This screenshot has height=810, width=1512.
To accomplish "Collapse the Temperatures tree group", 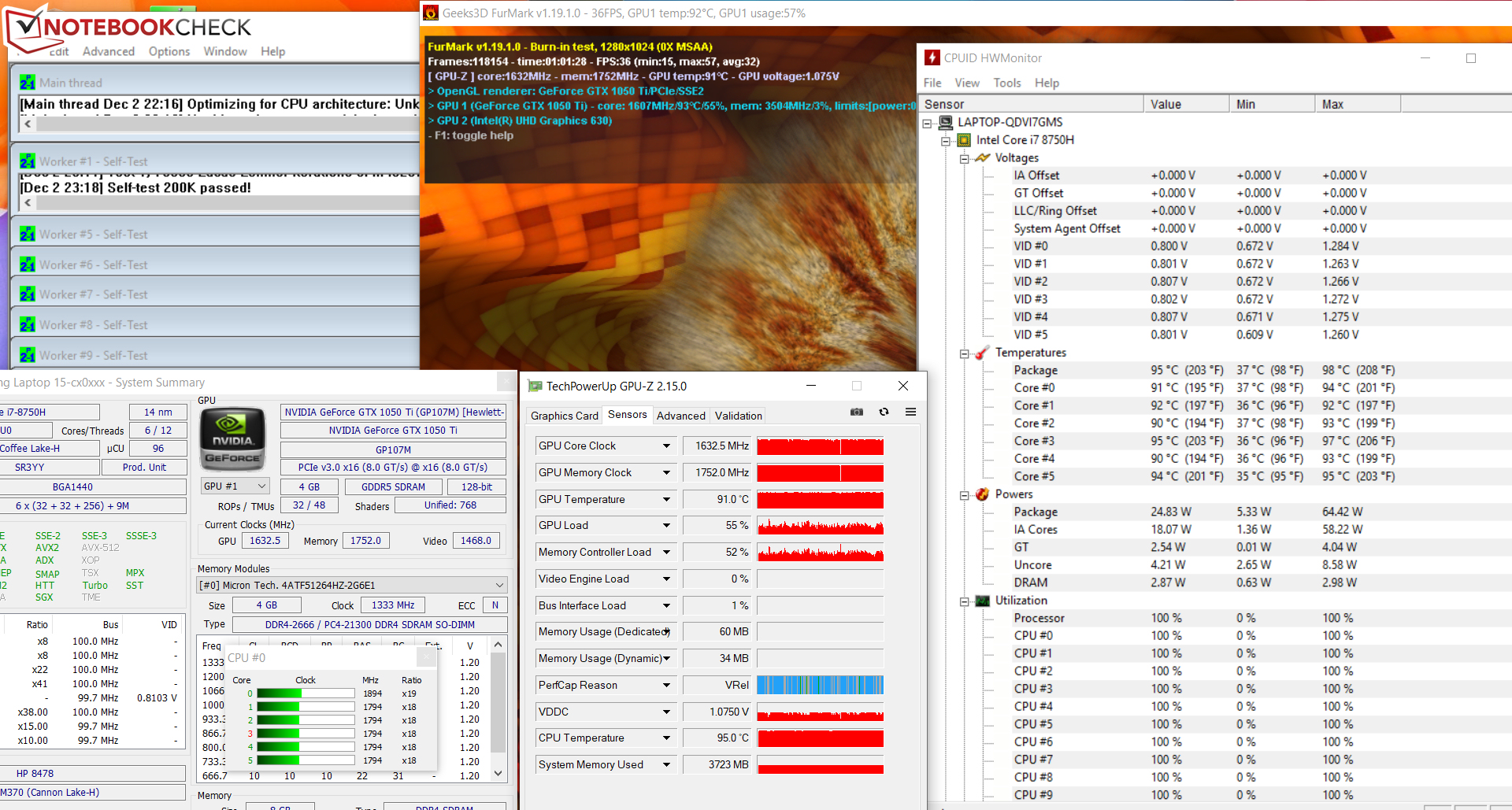I will click(964, 354).
